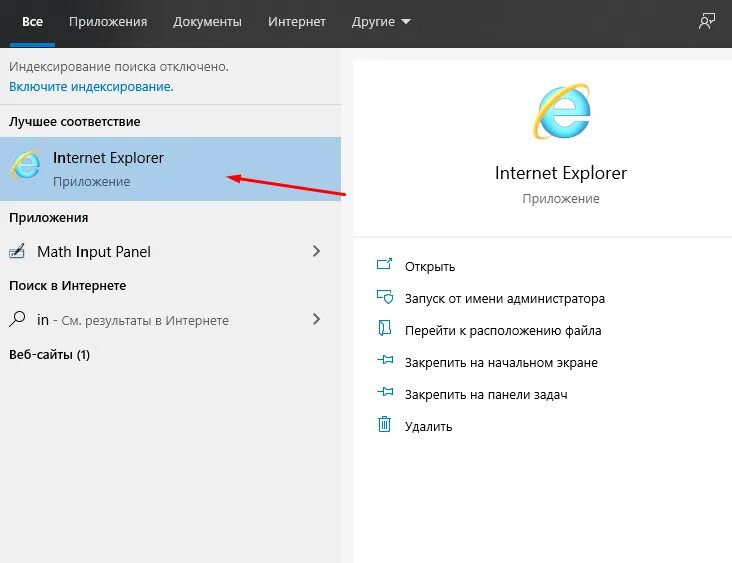Select the Интернет tab

tap(297, 22)
